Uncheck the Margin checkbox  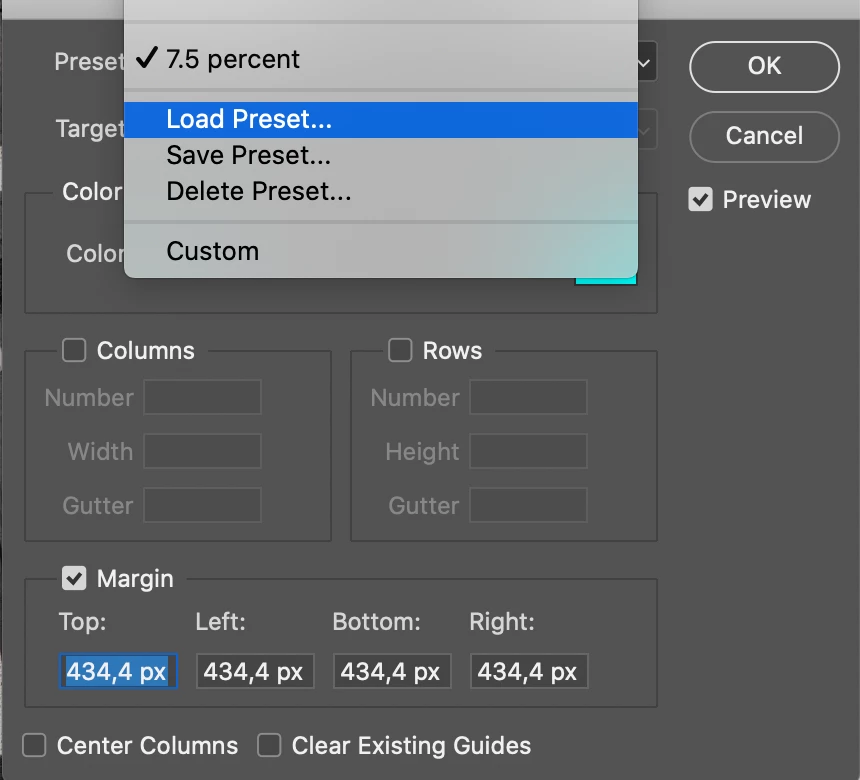click(74, 579)
